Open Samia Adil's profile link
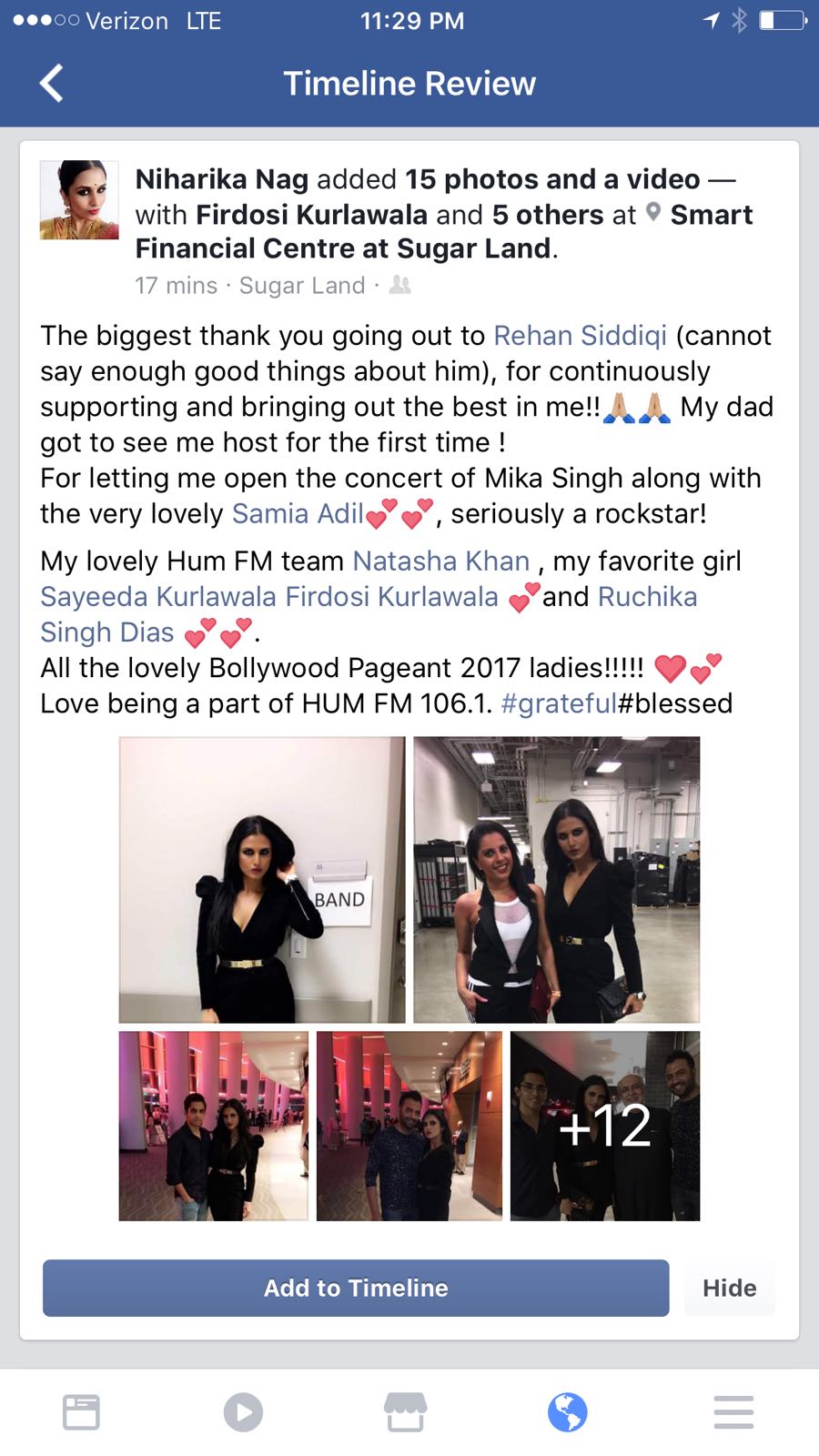This screenshot has height=1456, width=819. (298, 514)
